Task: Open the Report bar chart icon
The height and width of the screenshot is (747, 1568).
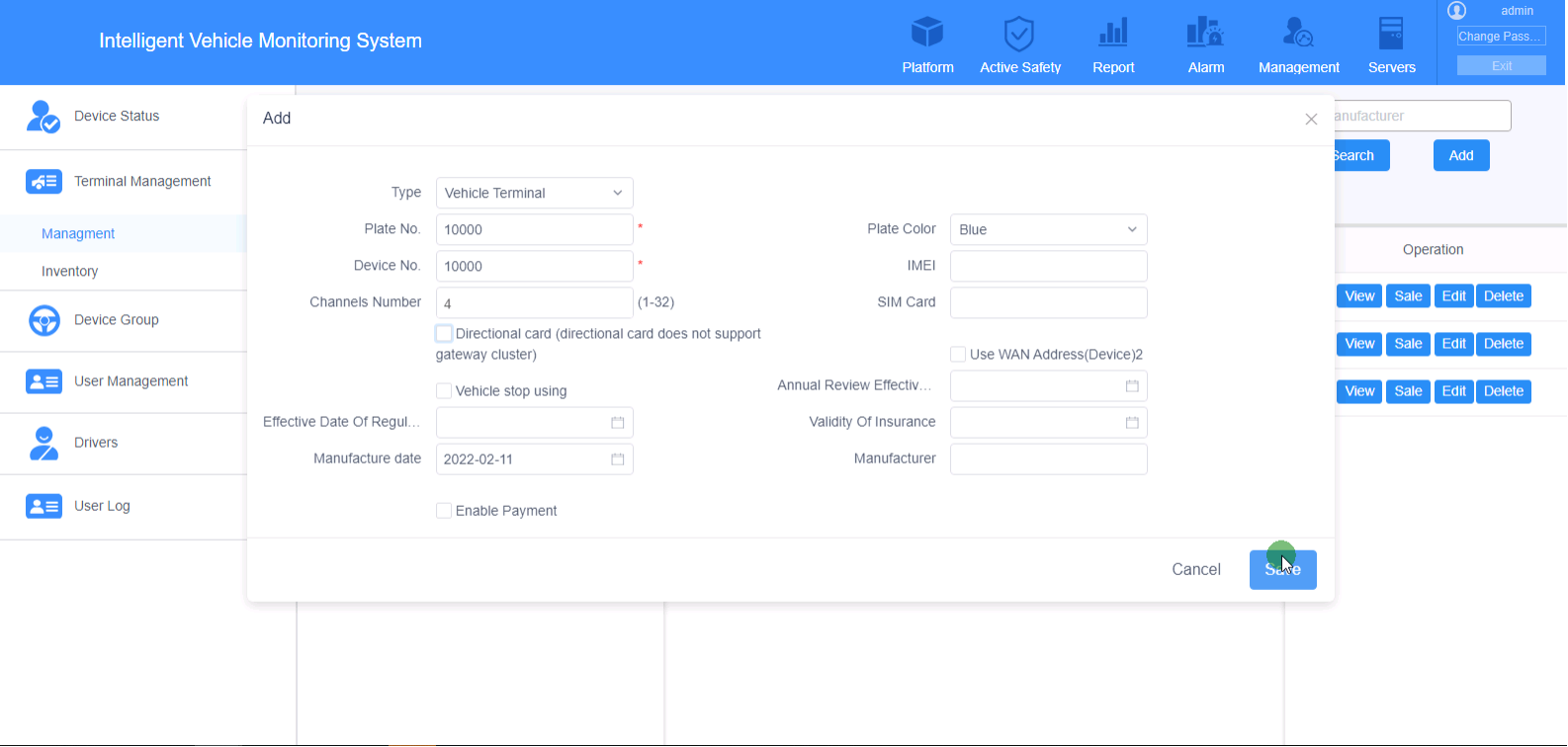Action: pos(1113,33)
